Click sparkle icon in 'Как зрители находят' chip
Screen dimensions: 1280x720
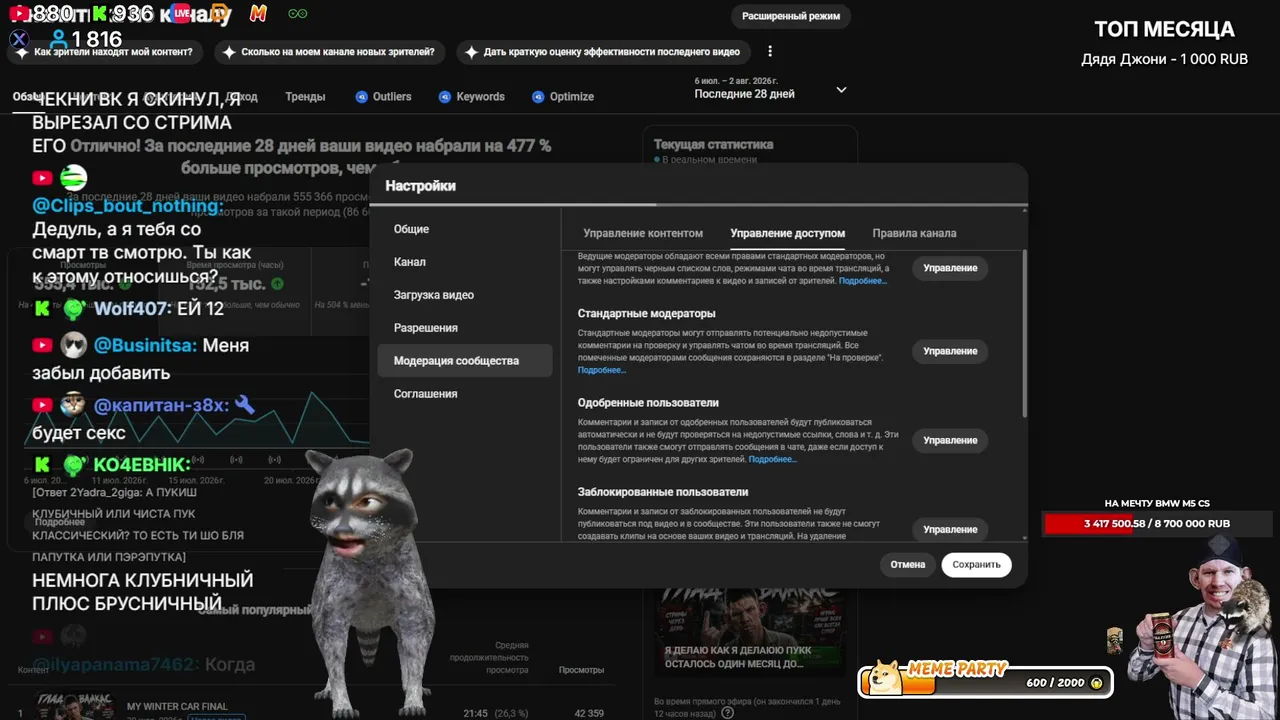[x=22, y=52]
